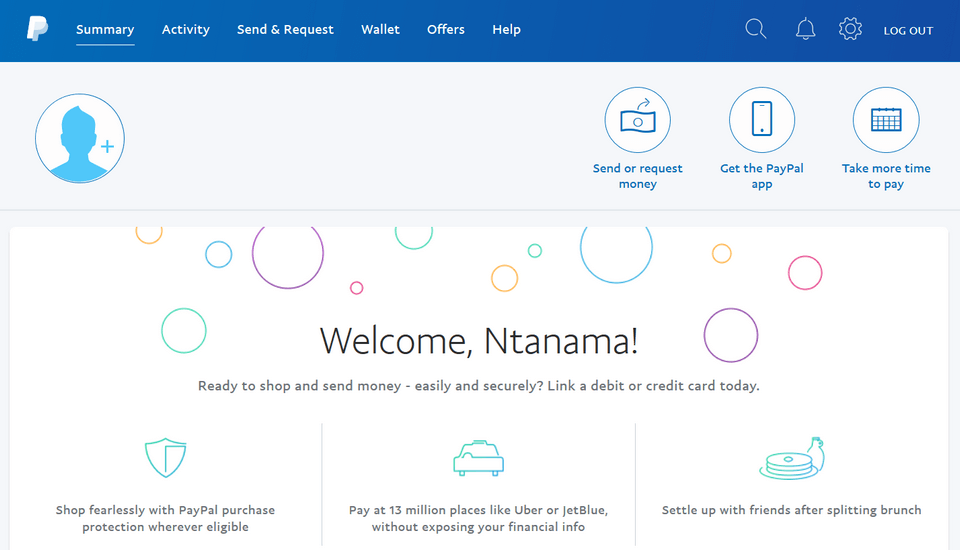Click the phone app icon

(x=762, y=119)
